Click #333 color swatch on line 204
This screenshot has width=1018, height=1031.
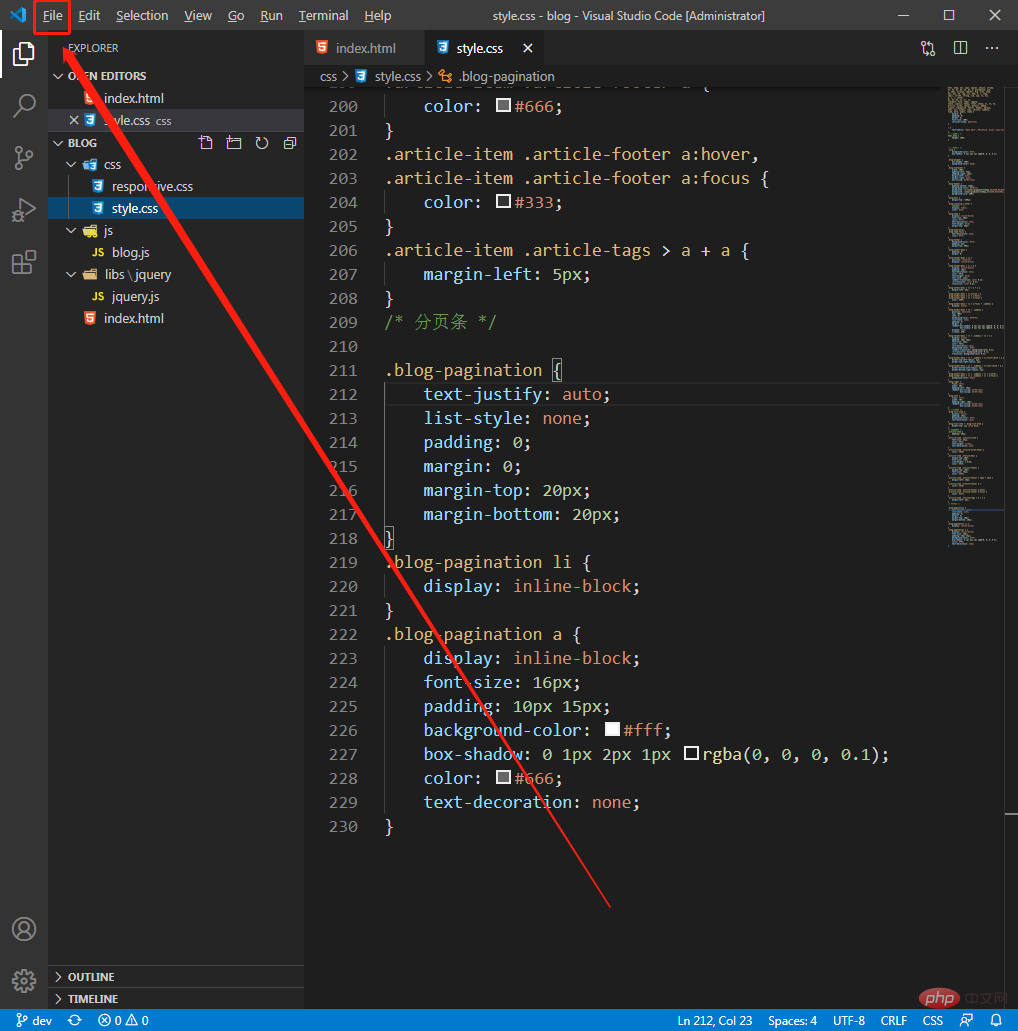click(x=503, y=201)
